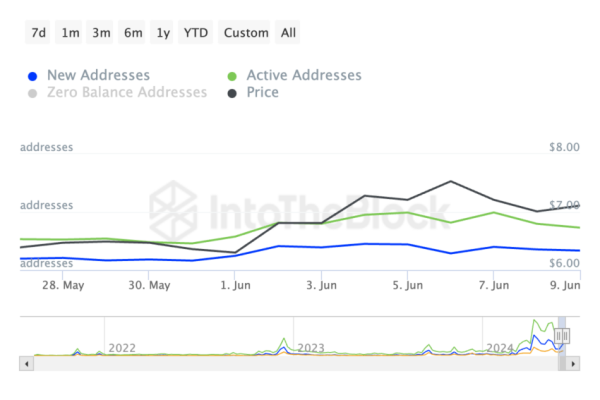Click the dark Price legend dot

pos(232,92)
